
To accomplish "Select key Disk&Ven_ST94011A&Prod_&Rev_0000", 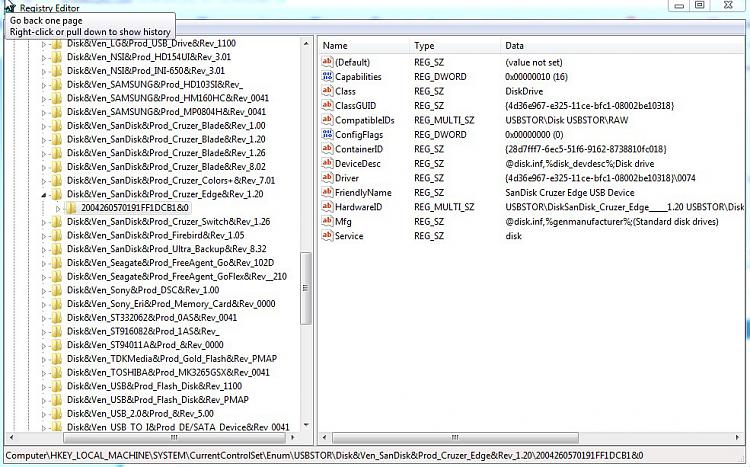I will point(145,345).
